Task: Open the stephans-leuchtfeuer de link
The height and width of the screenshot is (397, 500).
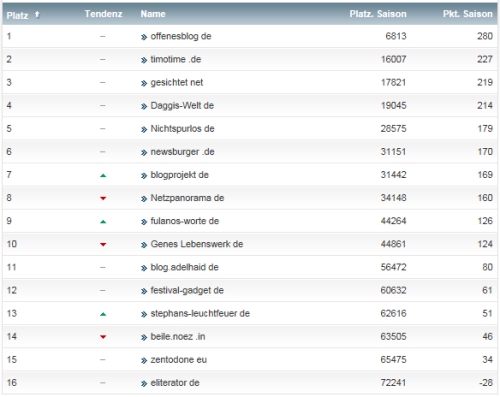Action: (x=200, y=313)
